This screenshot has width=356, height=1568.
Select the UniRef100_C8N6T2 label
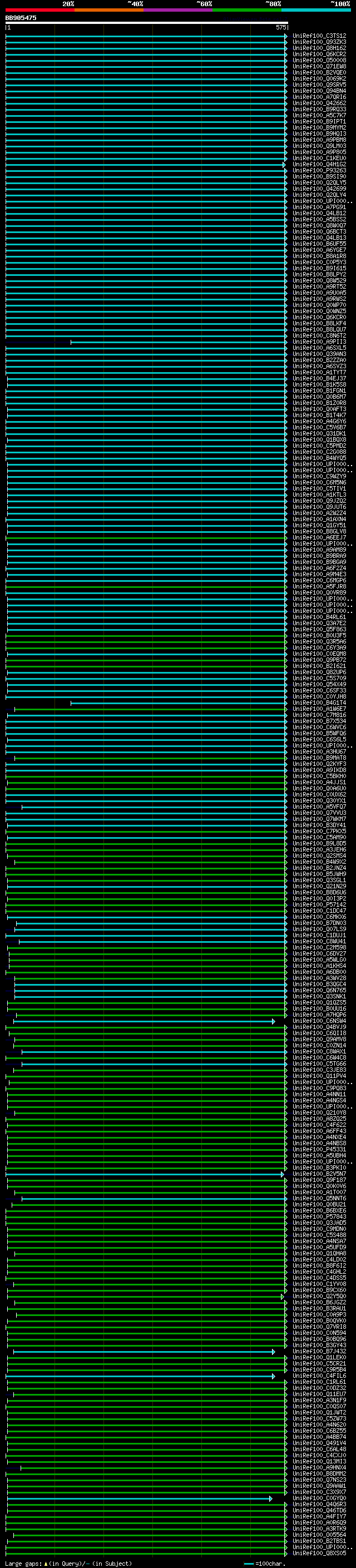pyautogui.click(x=319, y=336)
